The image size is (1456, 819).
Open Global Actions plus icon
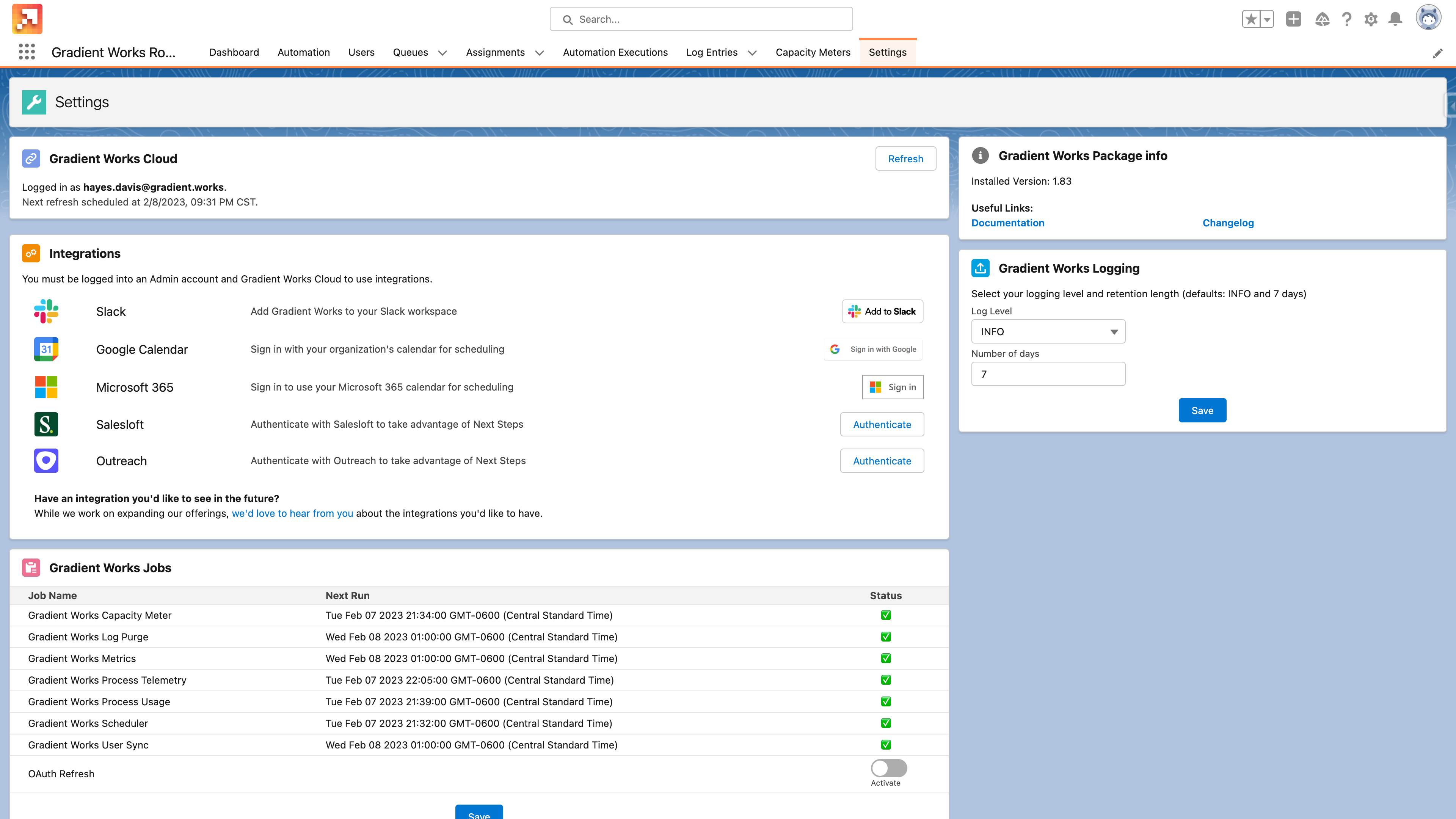pos(1293,19)
